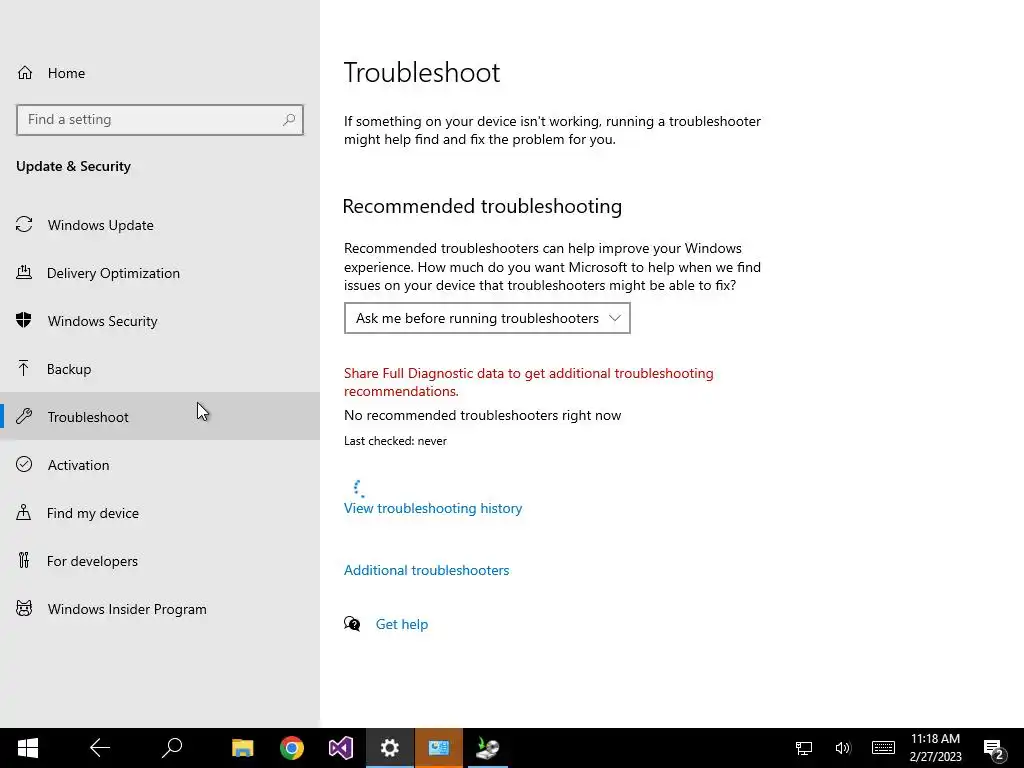Viewport: 1024px width, 768px height.
Task: Click the taskbar back arrow
Action: [99, 748]
